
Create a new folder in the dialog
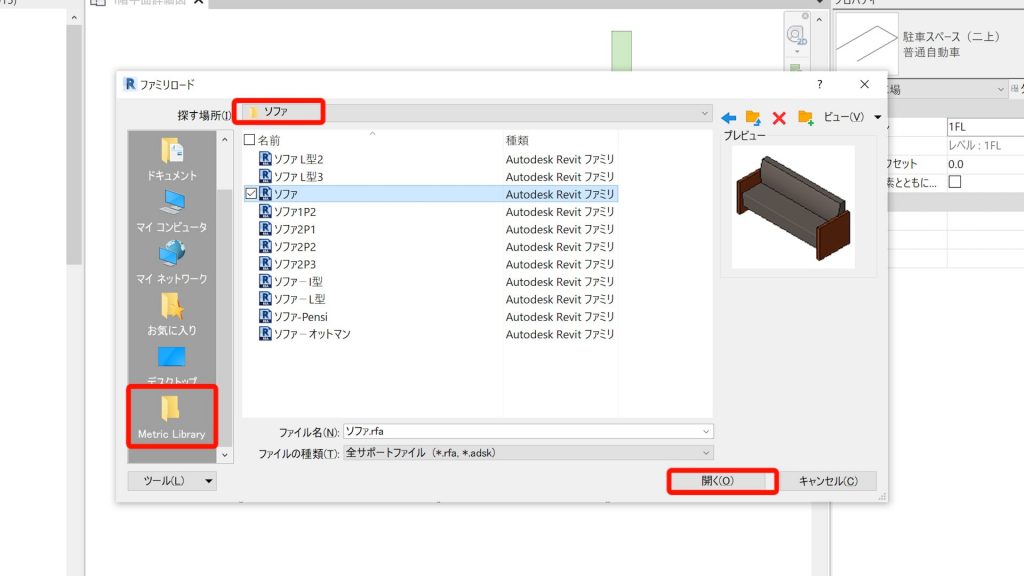805,118
